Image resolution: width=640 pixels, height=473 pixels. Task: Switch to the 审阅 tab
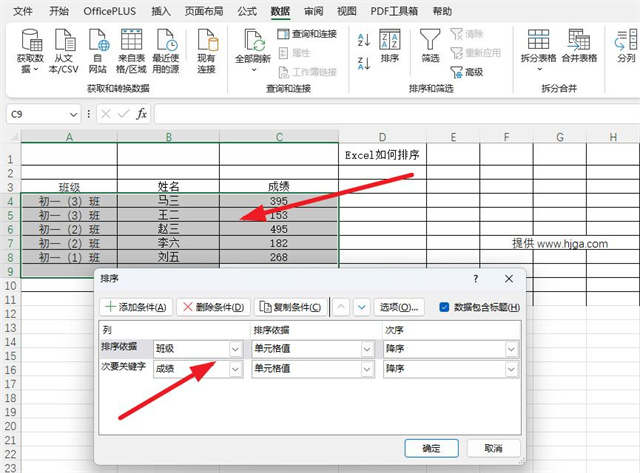point(313,11)
